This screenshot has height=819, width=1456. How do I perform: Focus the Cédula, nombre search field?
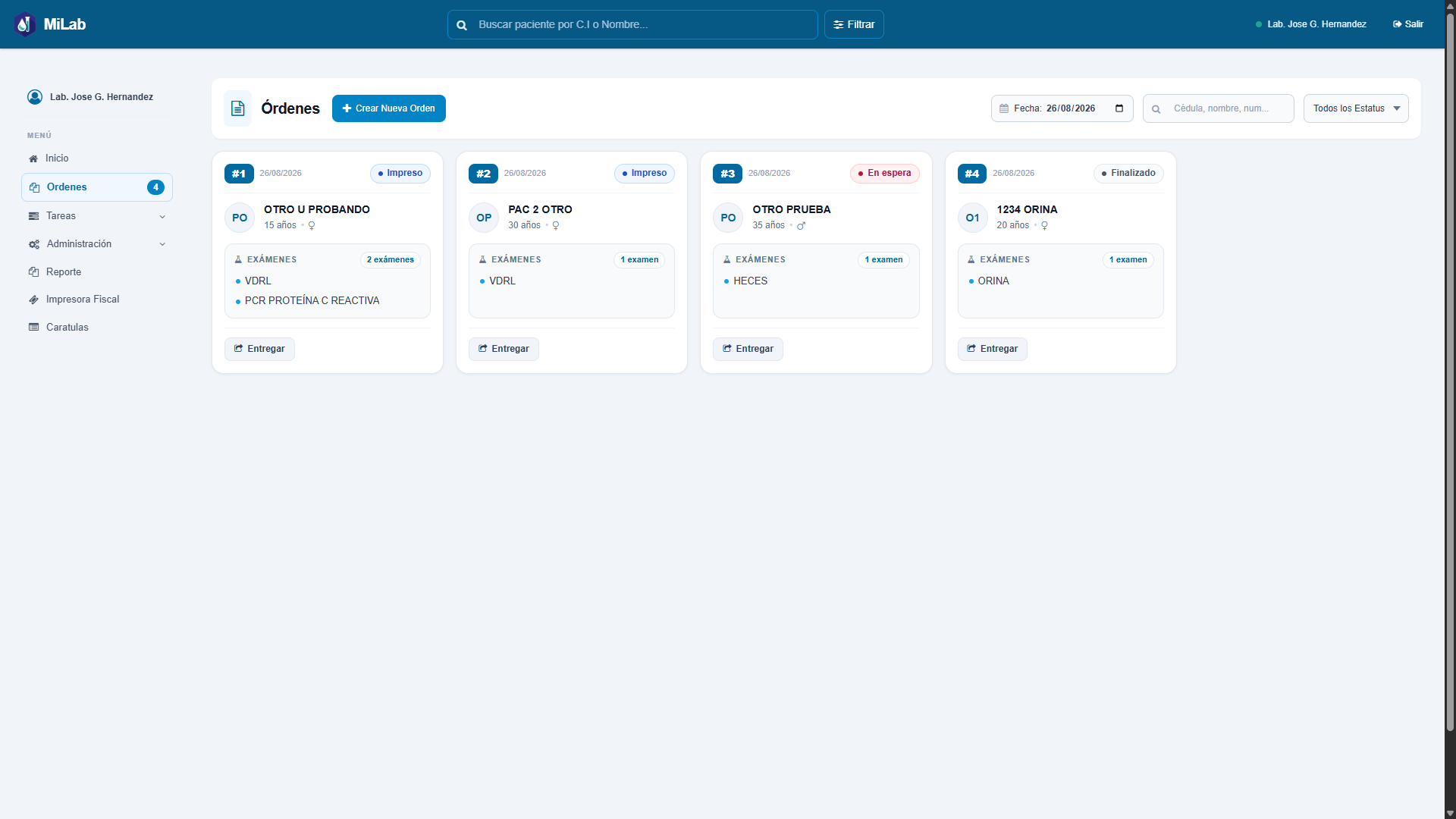(x=1219, y=108)
